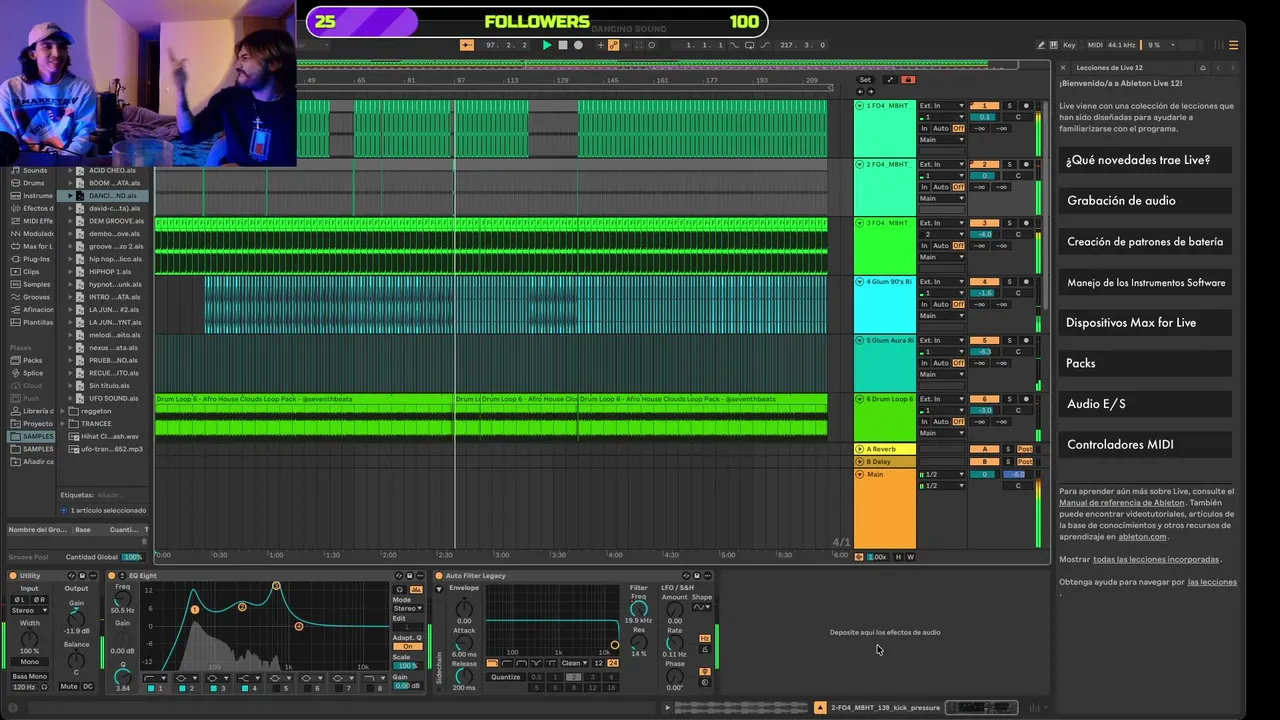Expand the TRANCEE folder in browser
The width and height of the screenshot is (1280, 720).
[x=62, y=423]
